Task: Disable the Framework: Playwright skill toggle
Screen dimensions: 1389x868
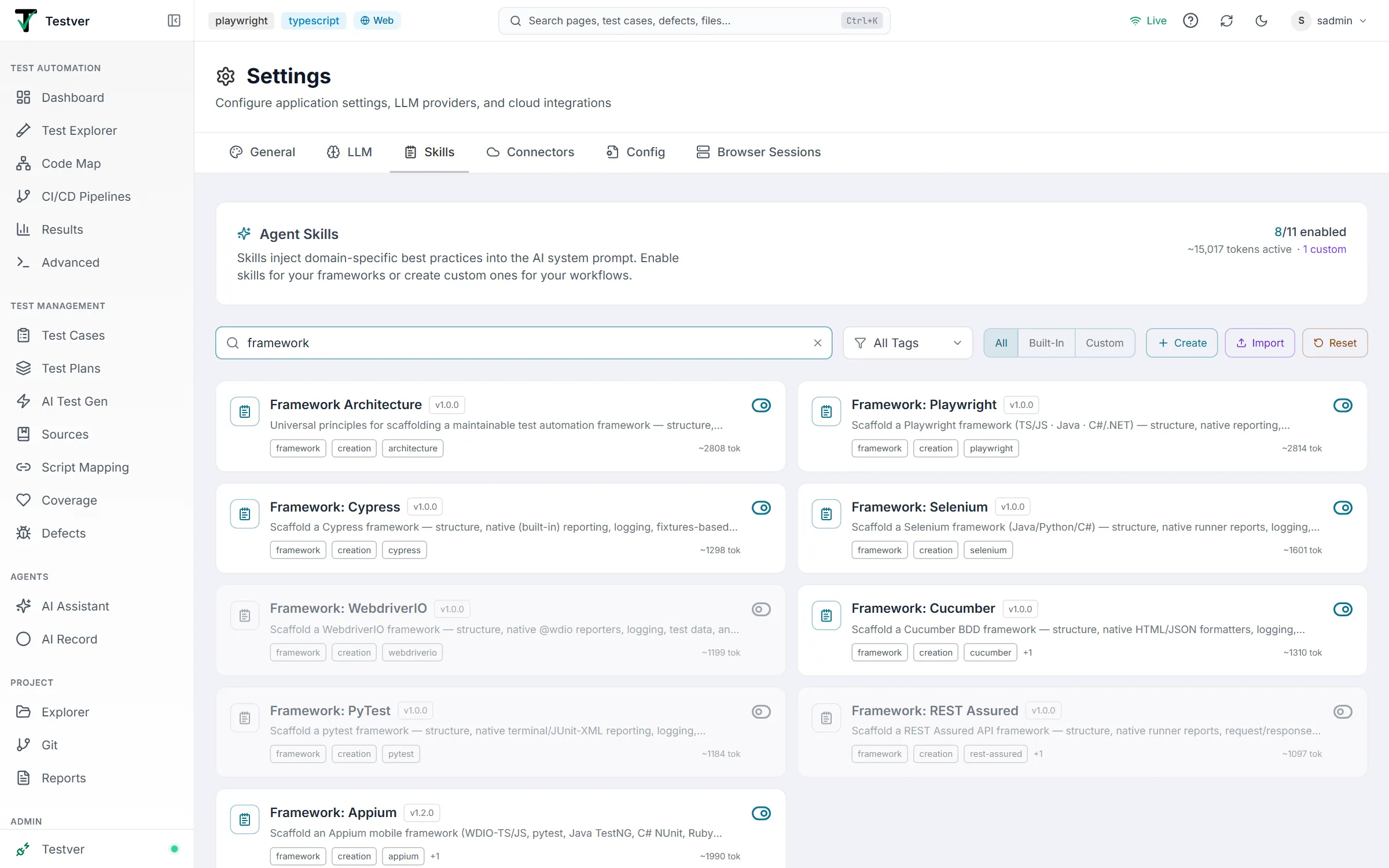Action: (1343, 405)
